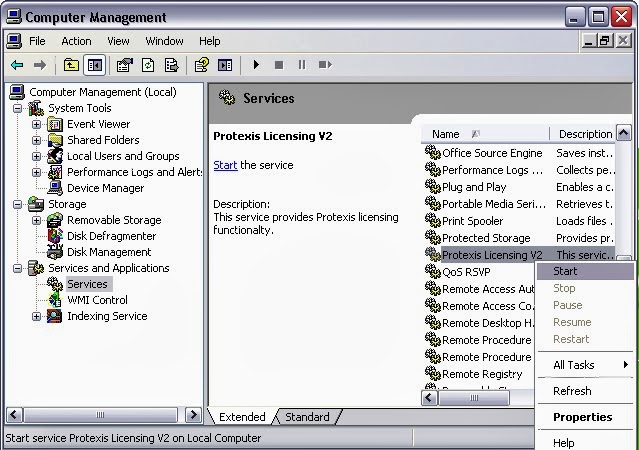Image resolution: width=639 pixels, height=450 pixels.
Task: Click the Up one level folder icon
Action: pyautogui.click(x=71, y=65)
